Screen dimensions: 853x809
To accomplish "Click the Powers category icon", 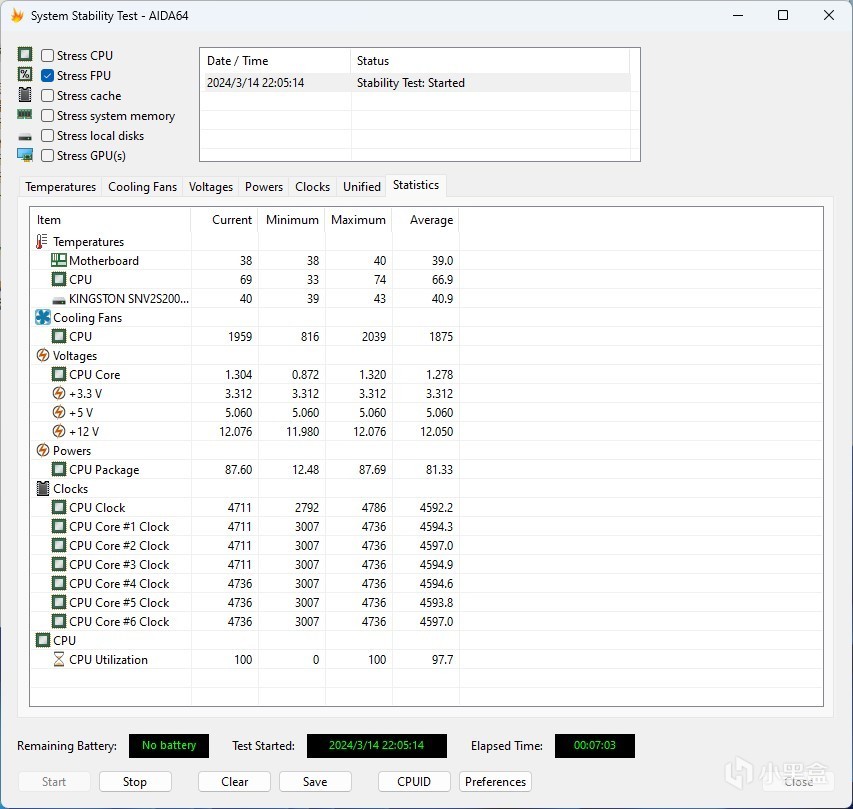I will (x=42, y=451).
